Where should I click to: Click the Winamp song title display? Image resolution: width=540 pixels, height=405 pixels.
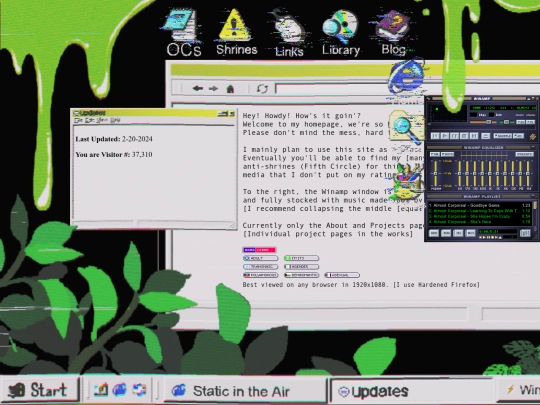pos(503,108)
